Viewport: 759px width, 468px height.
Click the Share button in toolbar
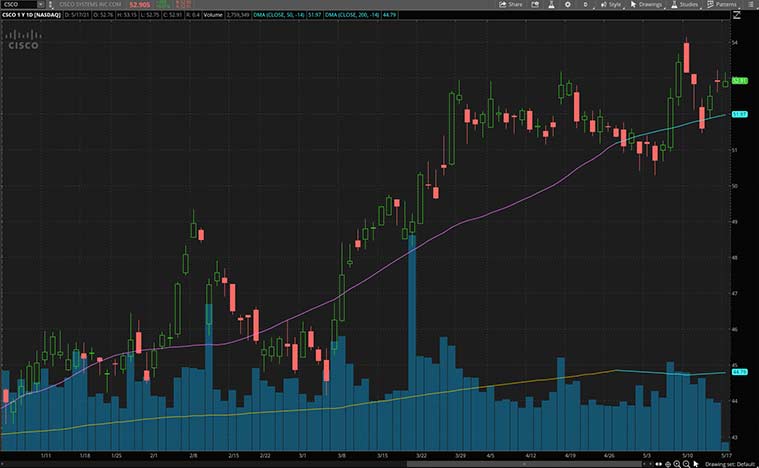click(x=511, y=5)
